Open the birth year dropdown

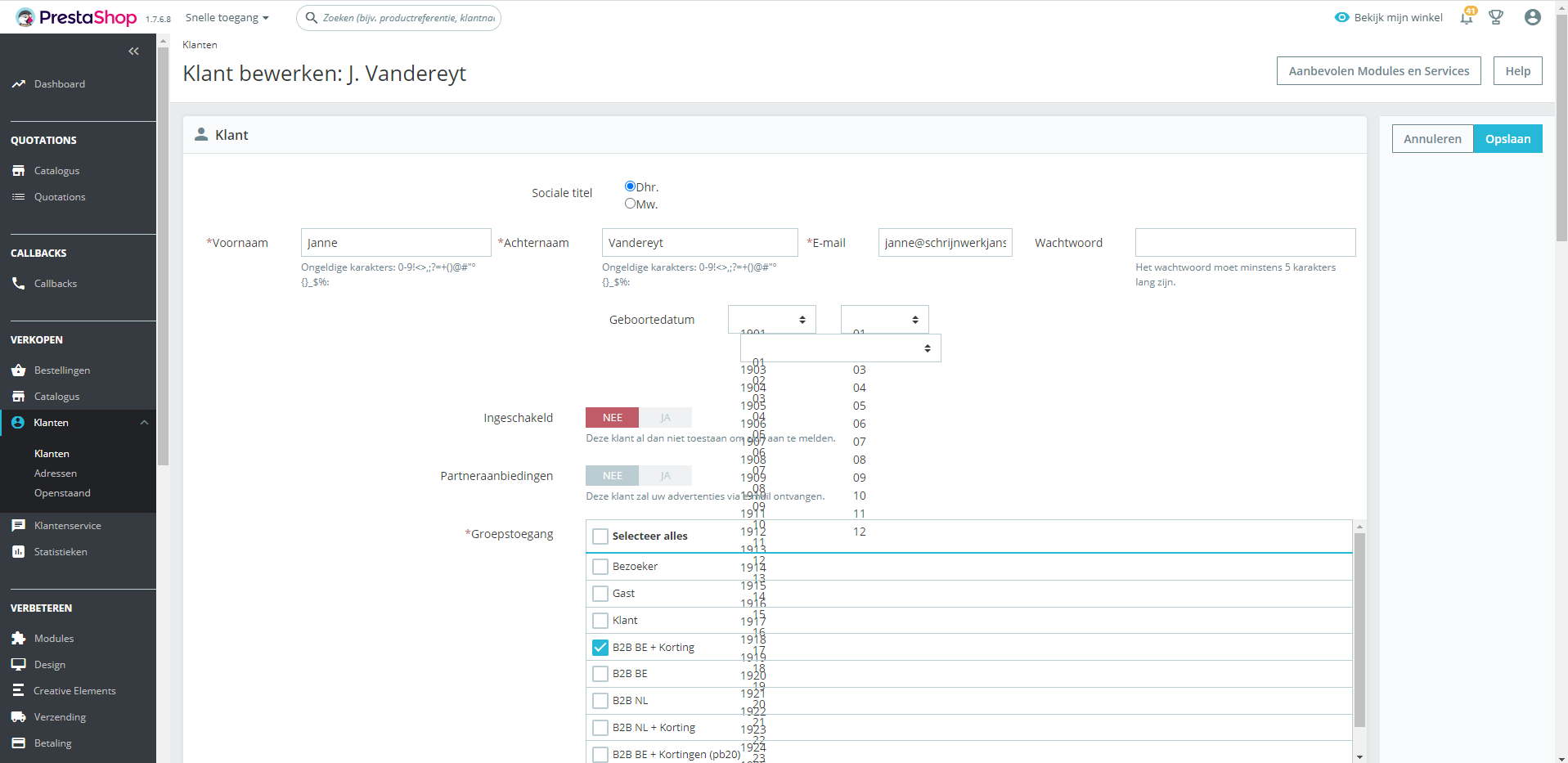(772, 320)
